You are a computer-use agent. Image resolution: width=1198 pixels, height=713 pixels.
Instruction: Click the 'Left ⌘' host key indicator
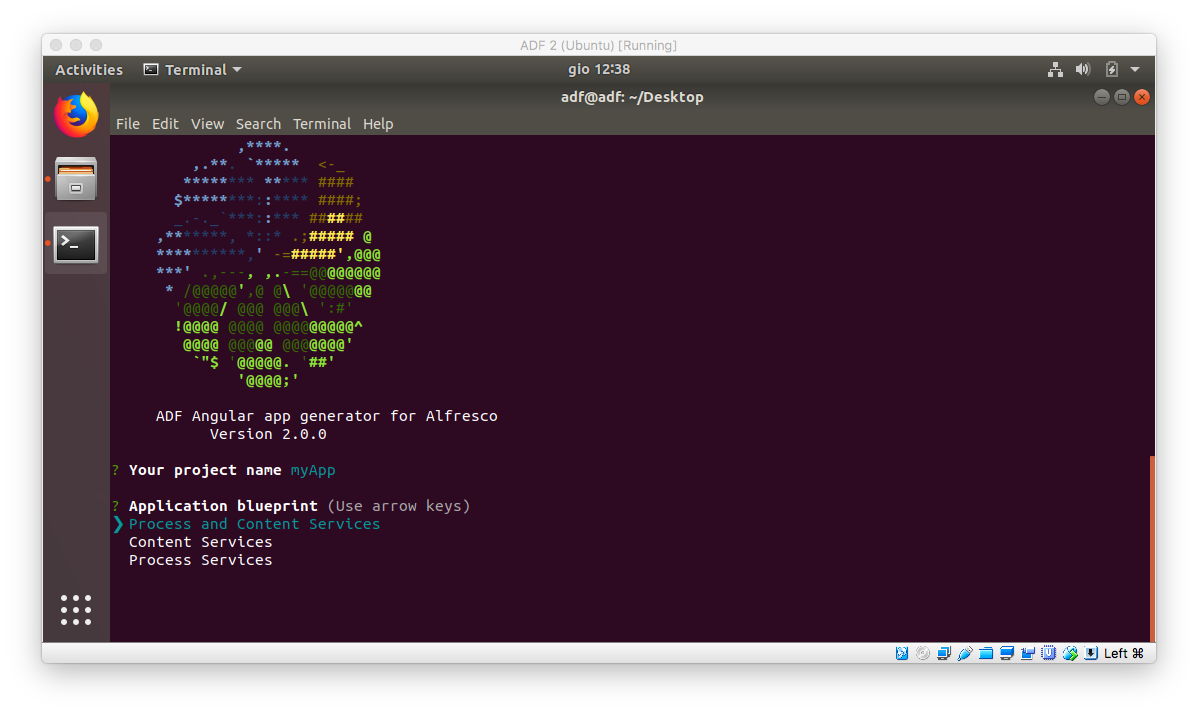coord(1124,653)
